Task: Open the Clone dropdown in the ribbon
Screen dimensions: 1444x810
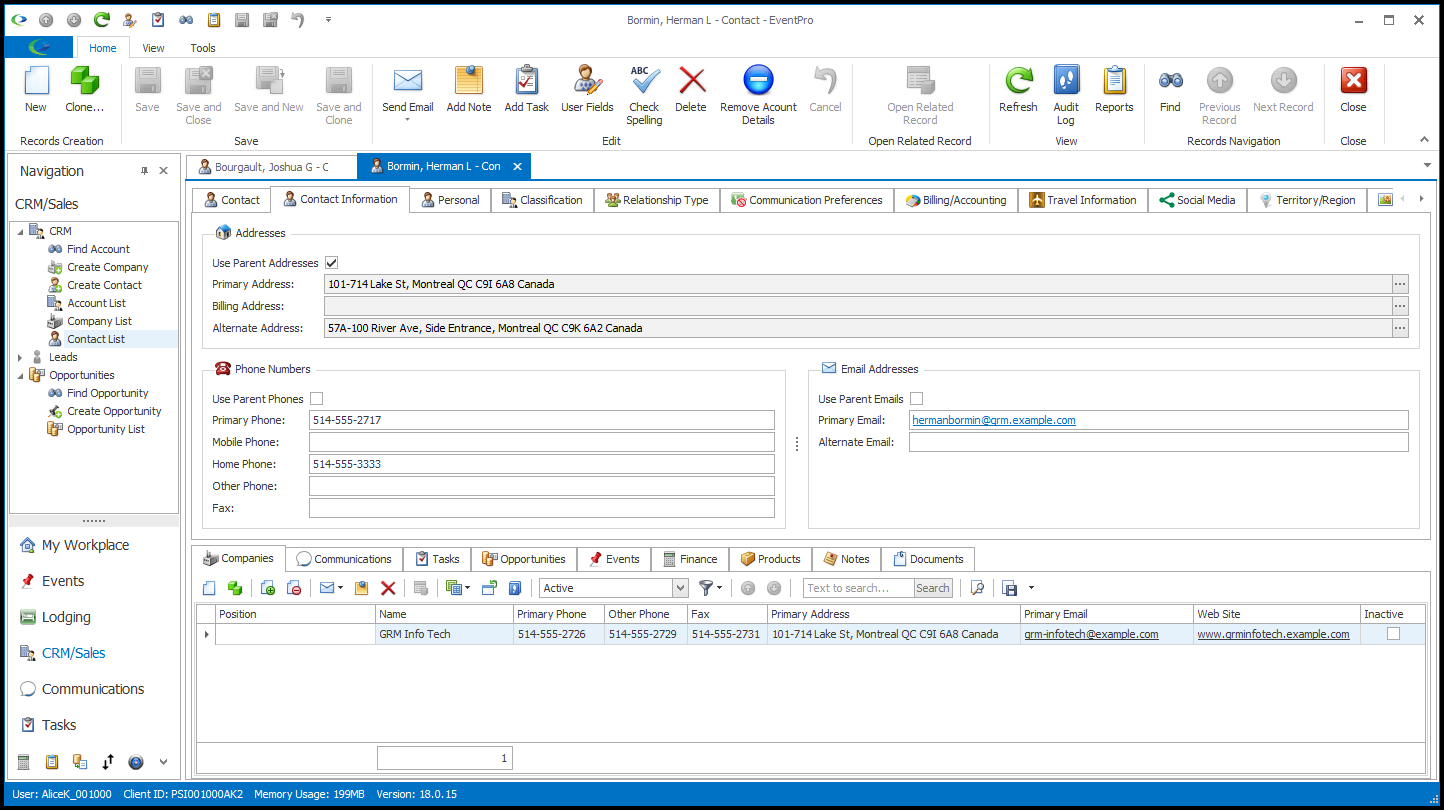Action: pos(84,90)
